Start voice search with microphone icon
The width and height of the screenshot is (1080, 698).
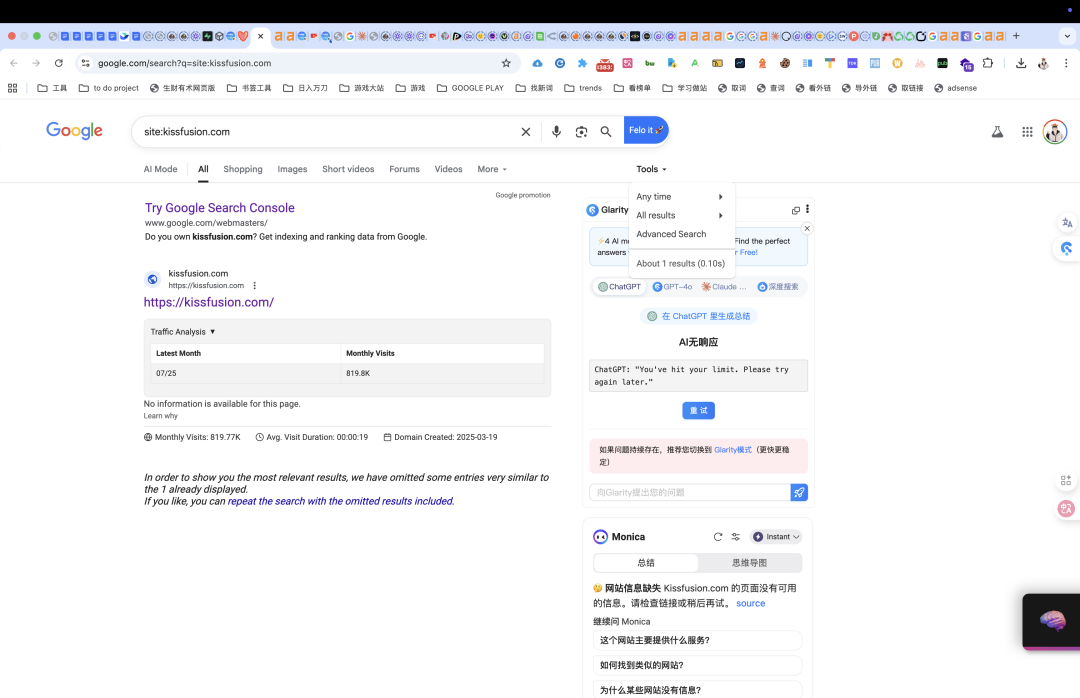click(556, 132)
